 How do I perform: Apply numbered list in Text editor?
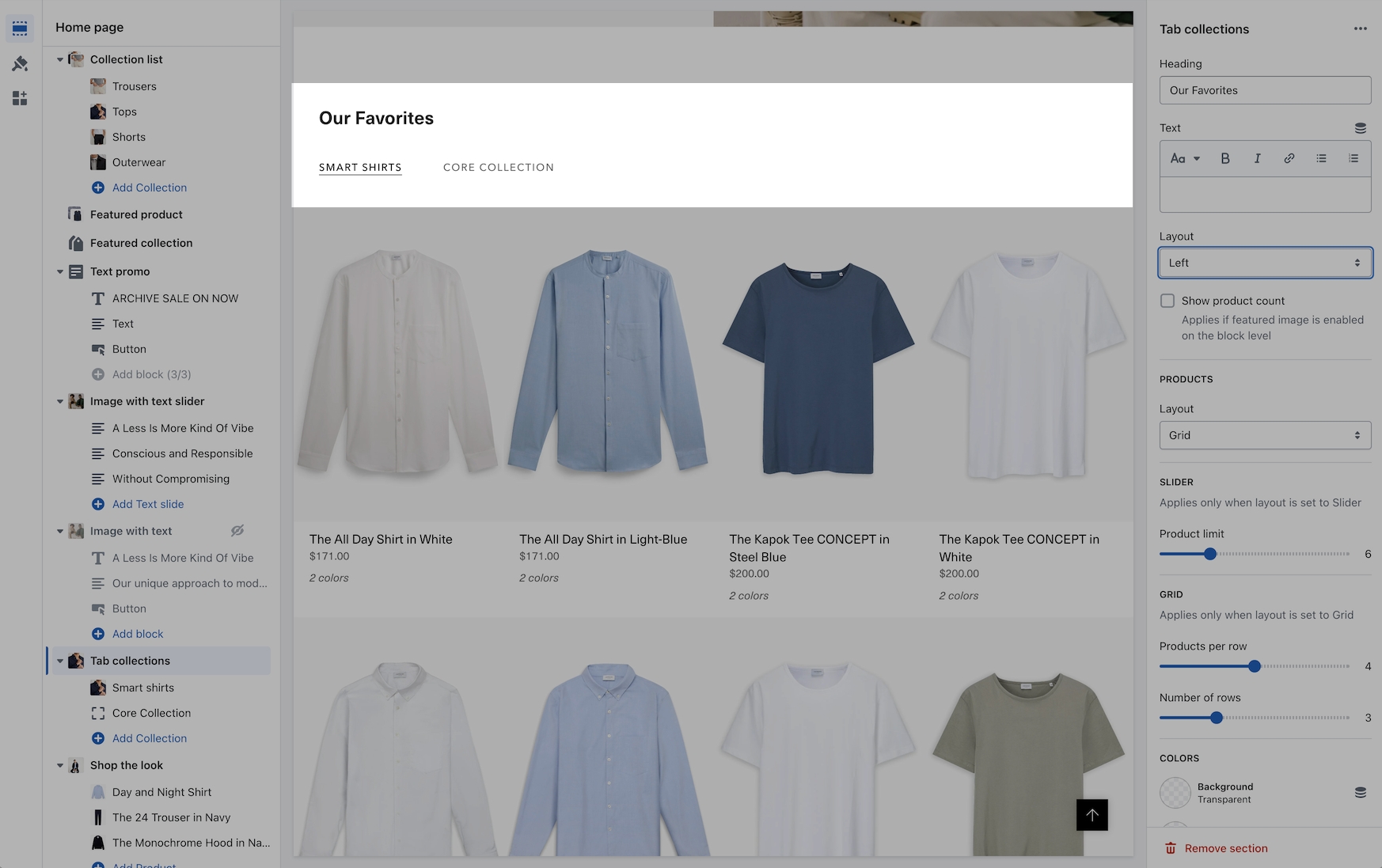[x=1354, y=158]
